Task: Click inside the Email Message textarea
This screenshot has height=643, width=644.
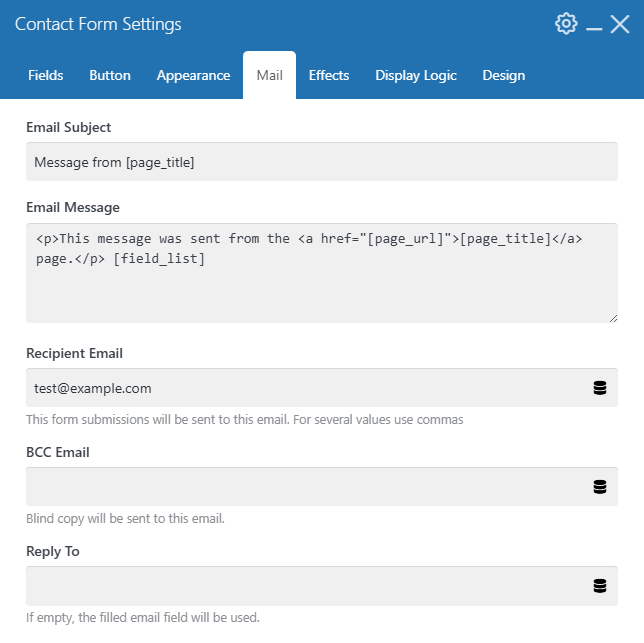Action: (322, 273)
